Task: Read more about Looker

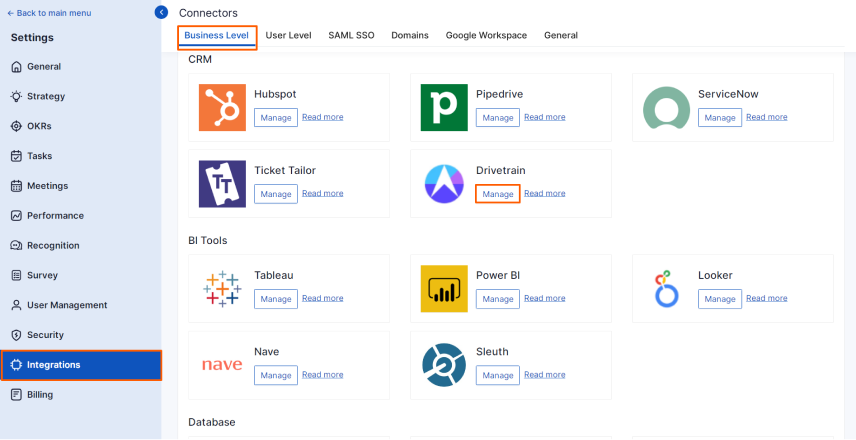Action: click(766, 298)
